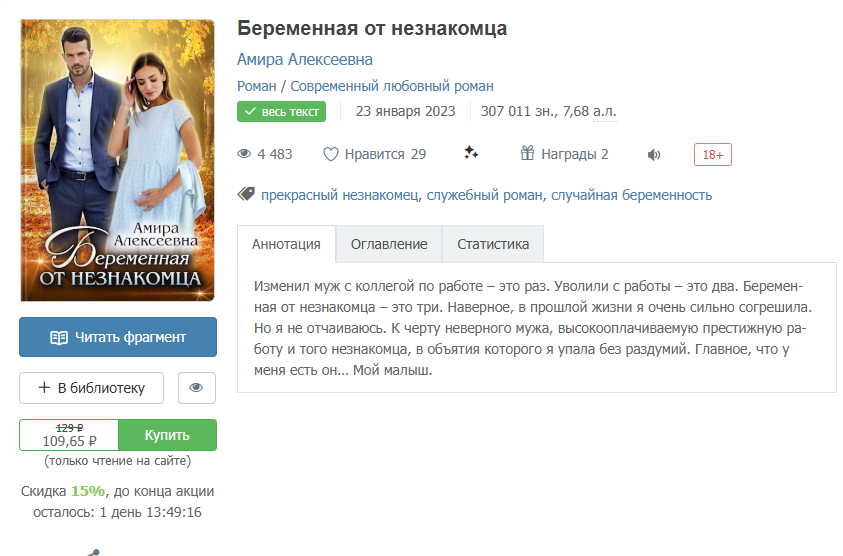Click the прекрасный незнакомец tag link

point(340,195)
